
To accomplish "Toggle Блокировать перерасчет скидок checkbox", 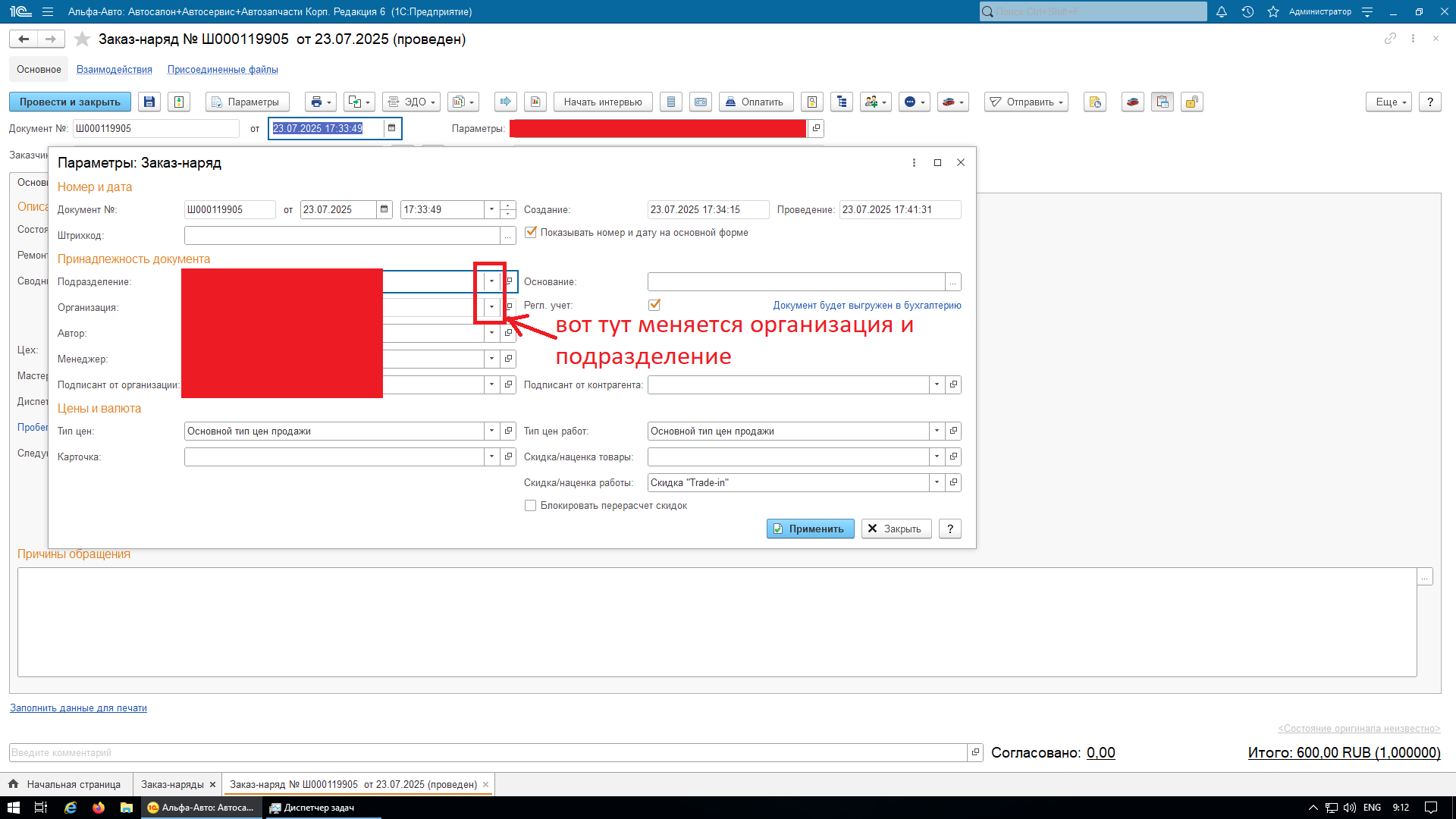I will pos(531,505).
